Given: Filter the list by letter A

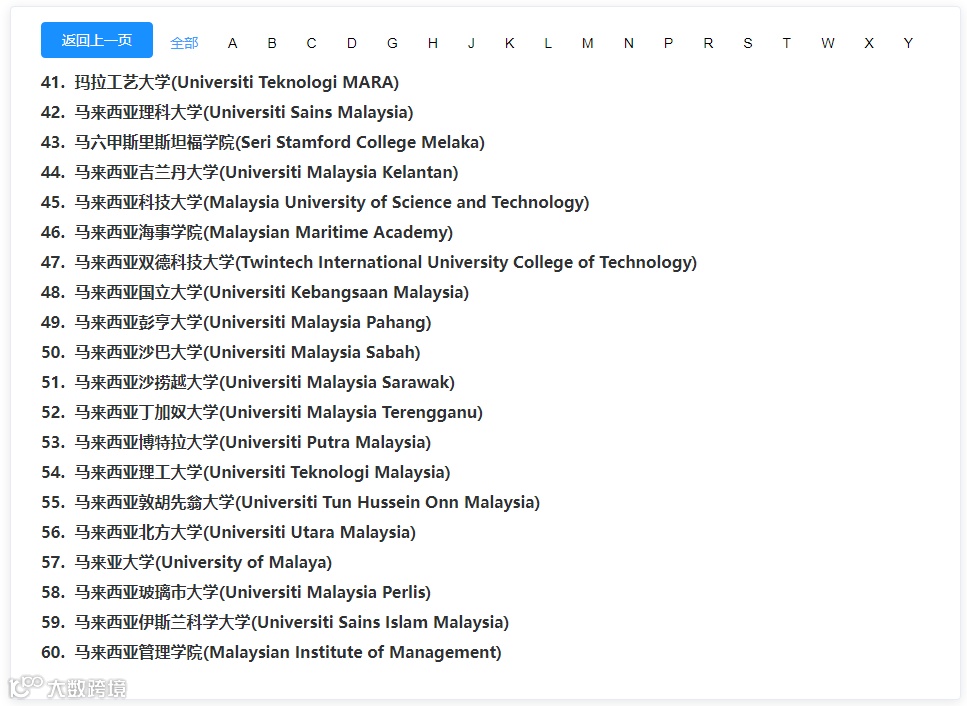Looking at the screenshot, I should click(x=232, y=43).
